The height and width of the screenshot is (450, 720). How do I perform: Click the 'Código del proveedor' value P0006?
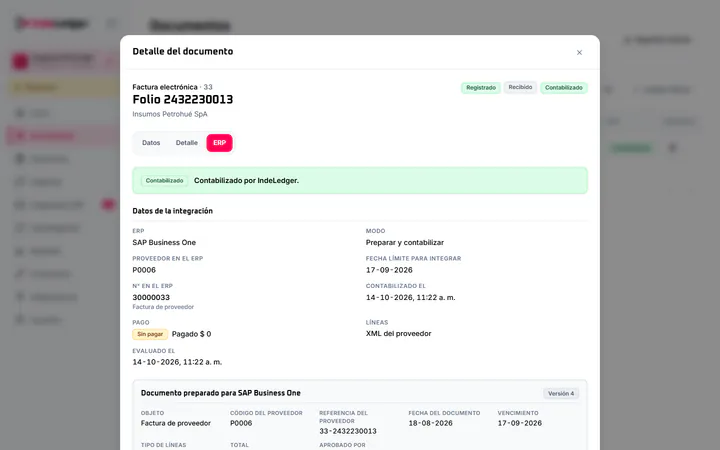tap(241, 423)
